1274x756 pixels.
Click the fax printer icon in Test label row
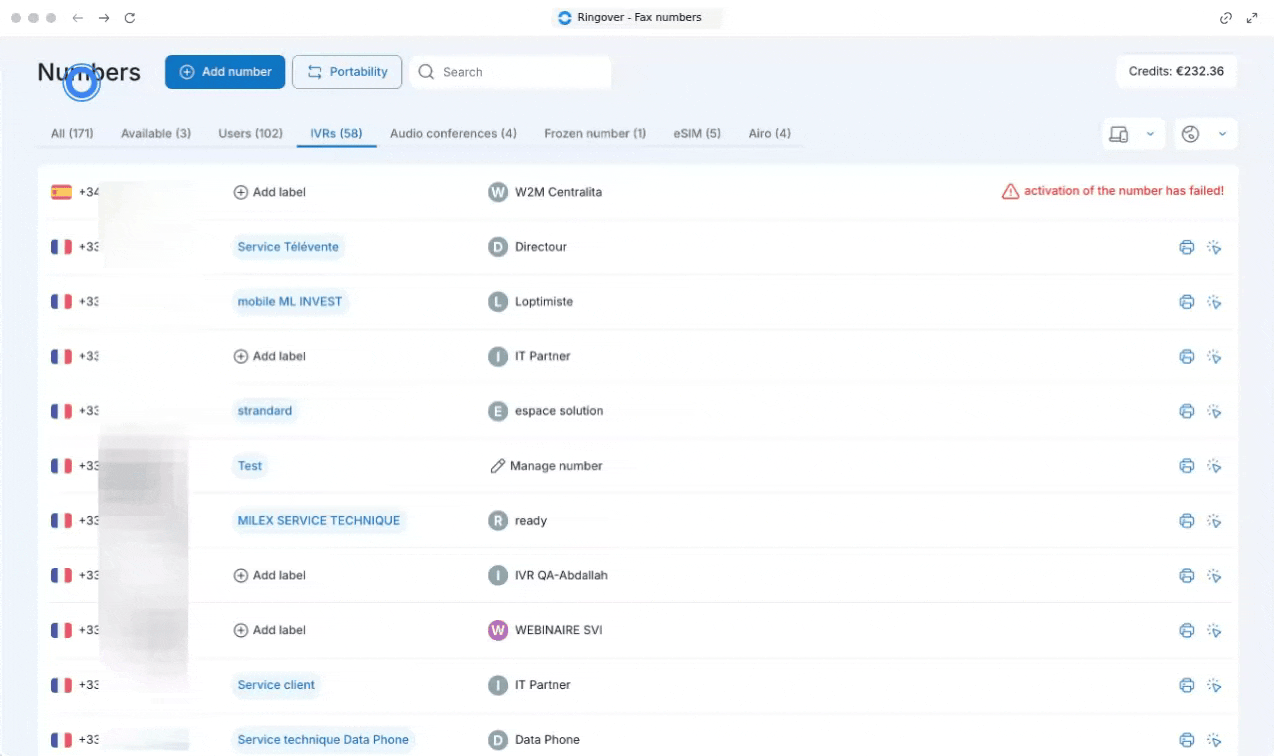(x=1187, y=466)
